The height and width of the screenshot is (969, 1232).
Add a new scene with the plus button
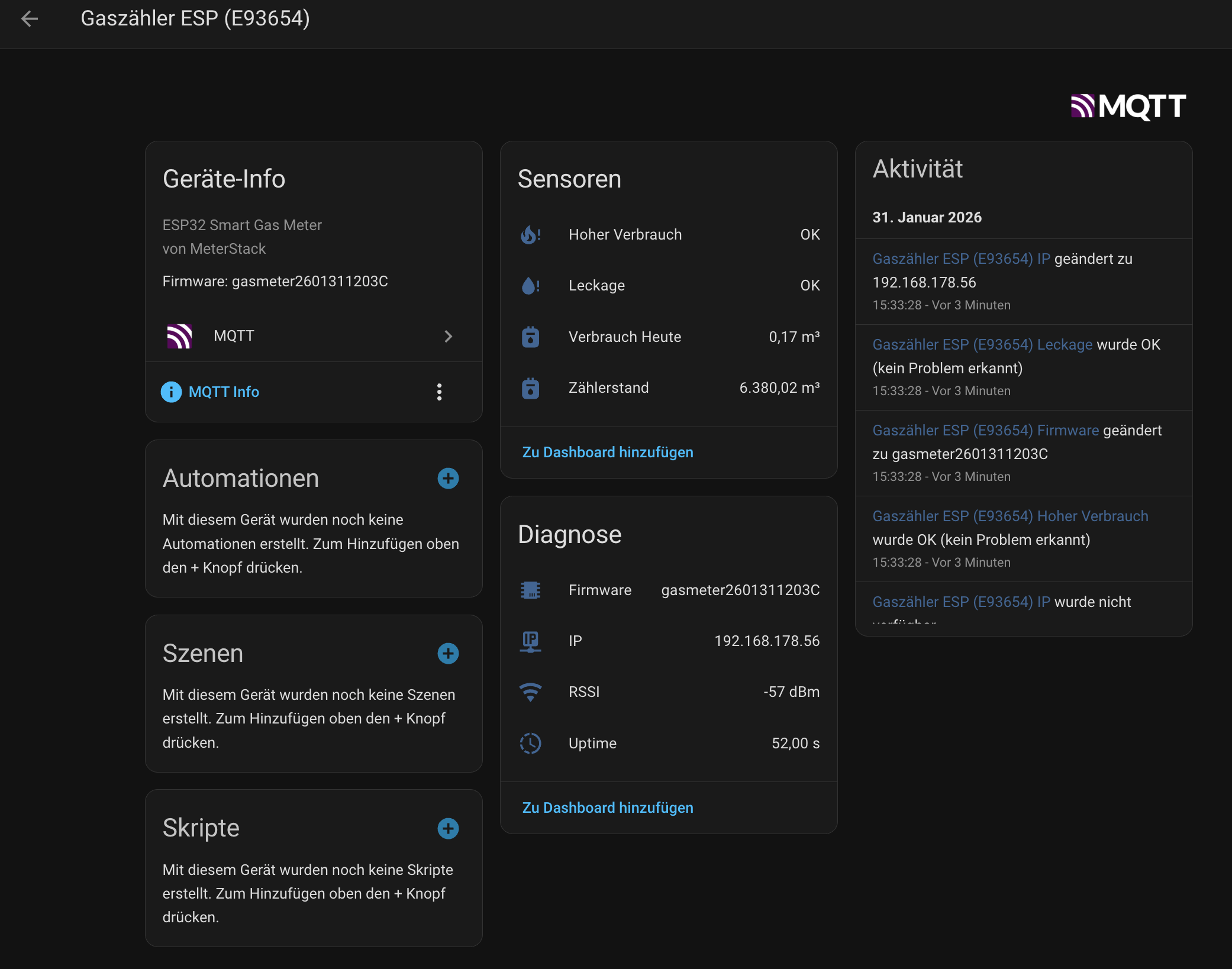click(x=448, y=654)
